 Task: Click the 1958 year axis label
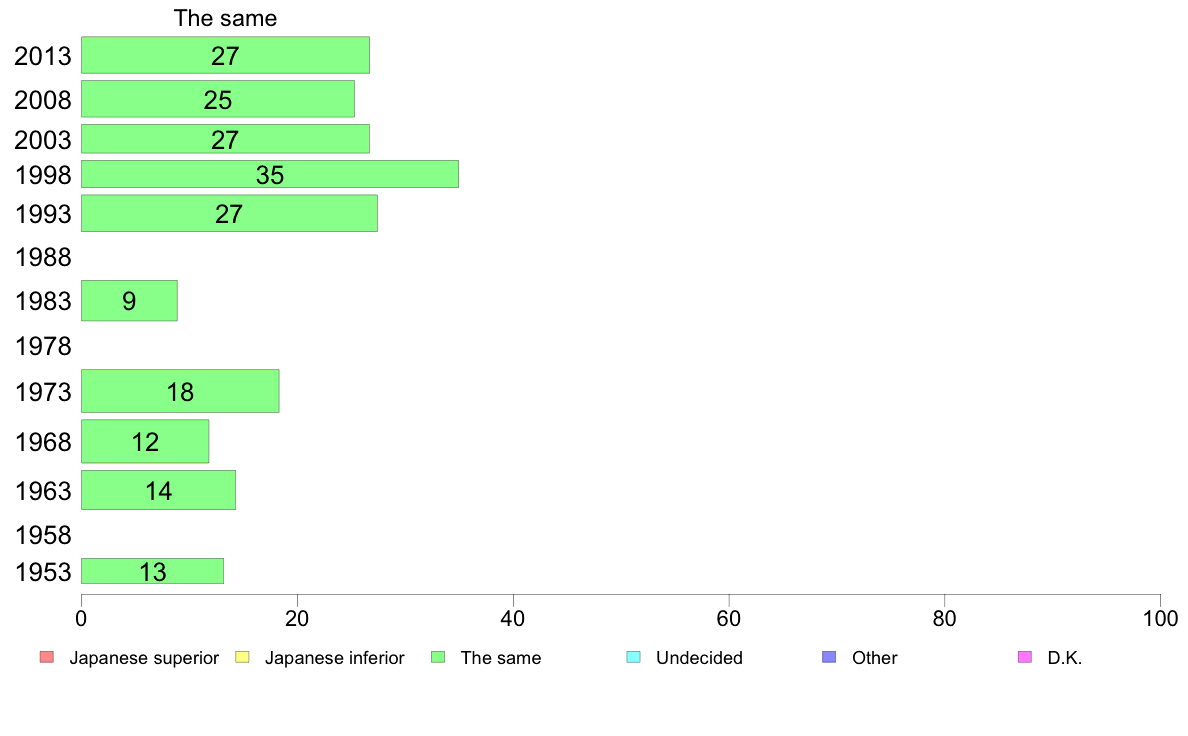click(43, 536)
